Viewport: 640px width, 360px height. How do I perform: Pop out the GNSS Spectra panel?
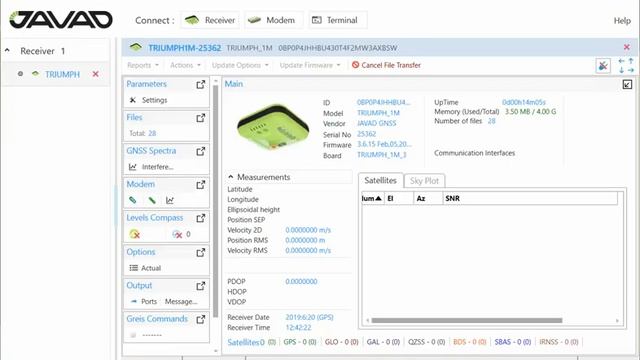[x=200, y=151]
